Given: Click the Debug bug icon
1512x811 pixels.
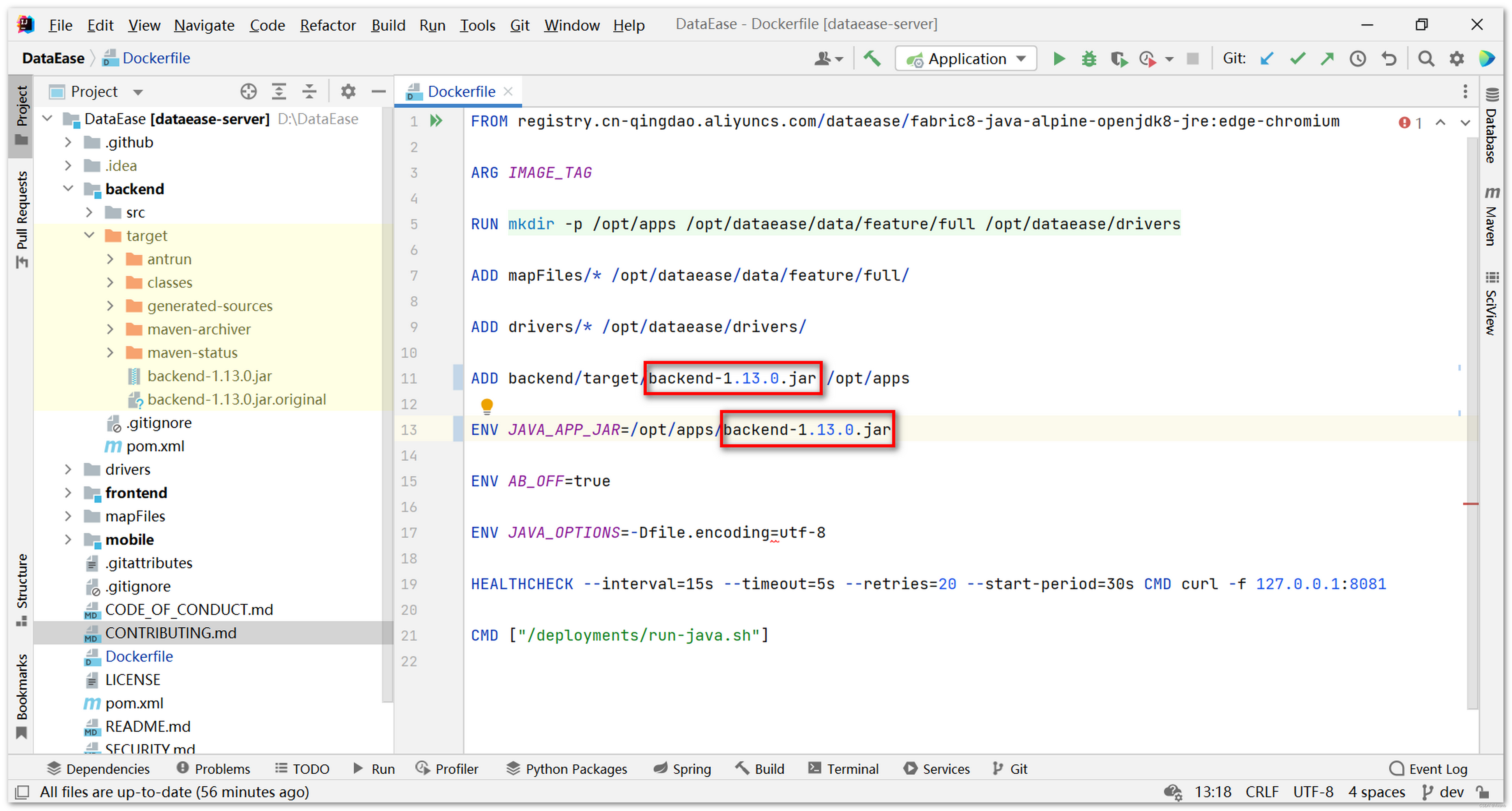Looking at the screenshot, I should click(x=1089, y=59).
